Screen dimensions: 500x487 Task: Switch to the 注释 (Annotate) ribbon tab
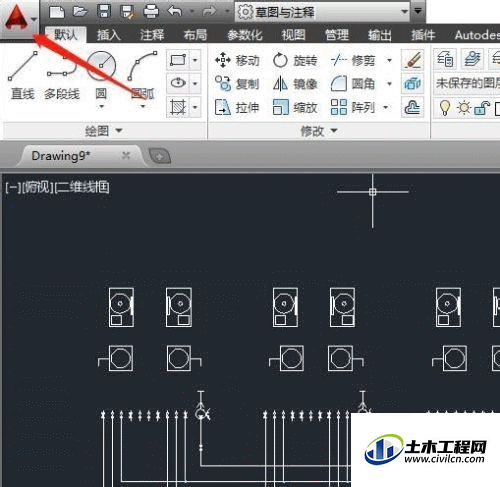tap(152, 35)
